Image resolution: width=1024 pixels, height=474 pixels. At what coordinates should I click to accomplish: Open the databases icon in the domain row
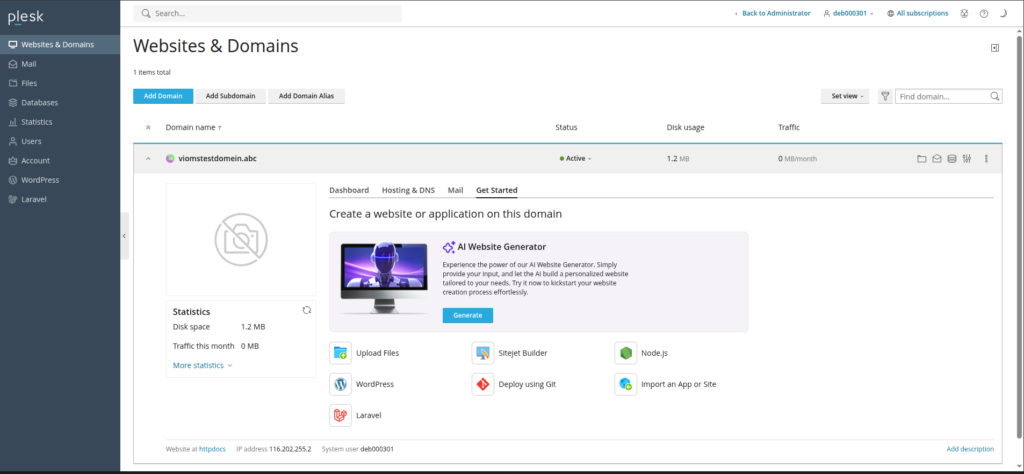(x=952, y=159)
